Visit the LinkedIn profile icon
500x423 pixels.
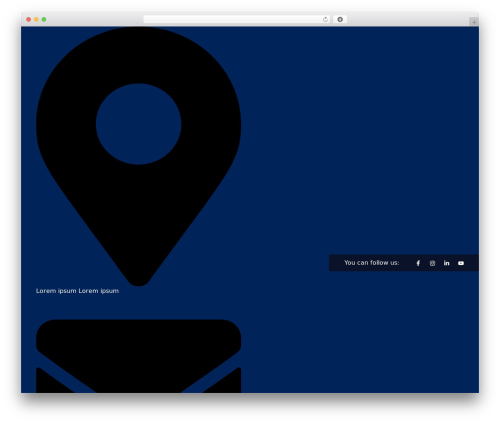point(446,263)
